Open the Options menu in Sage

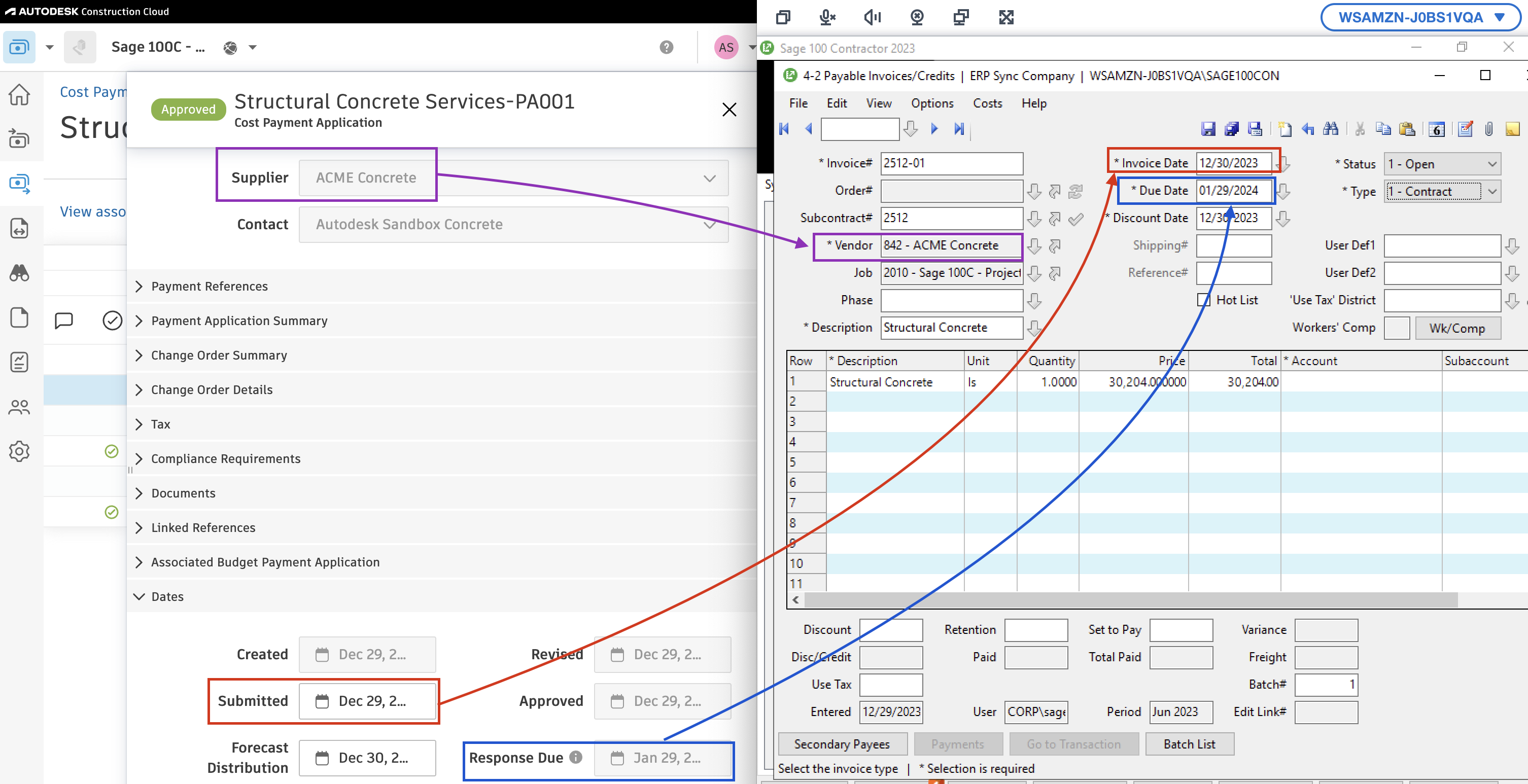coord(932,103)
